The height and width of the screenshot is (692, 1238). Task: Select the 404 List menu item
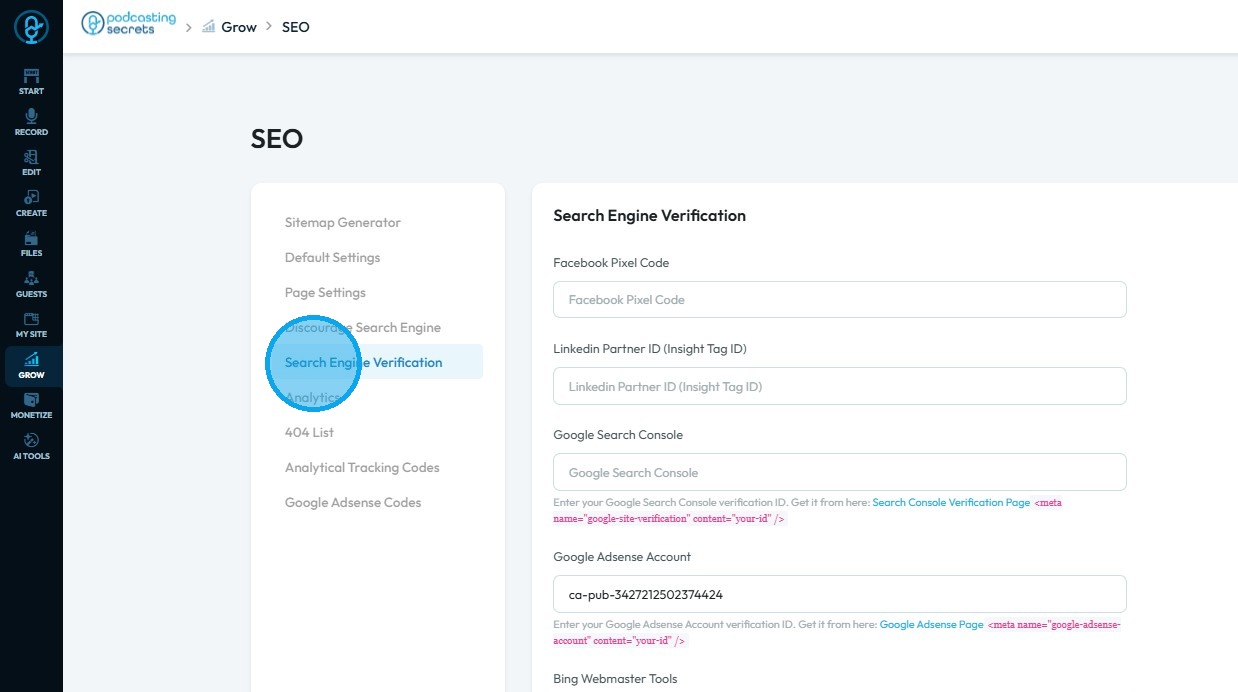coord(309,432)
